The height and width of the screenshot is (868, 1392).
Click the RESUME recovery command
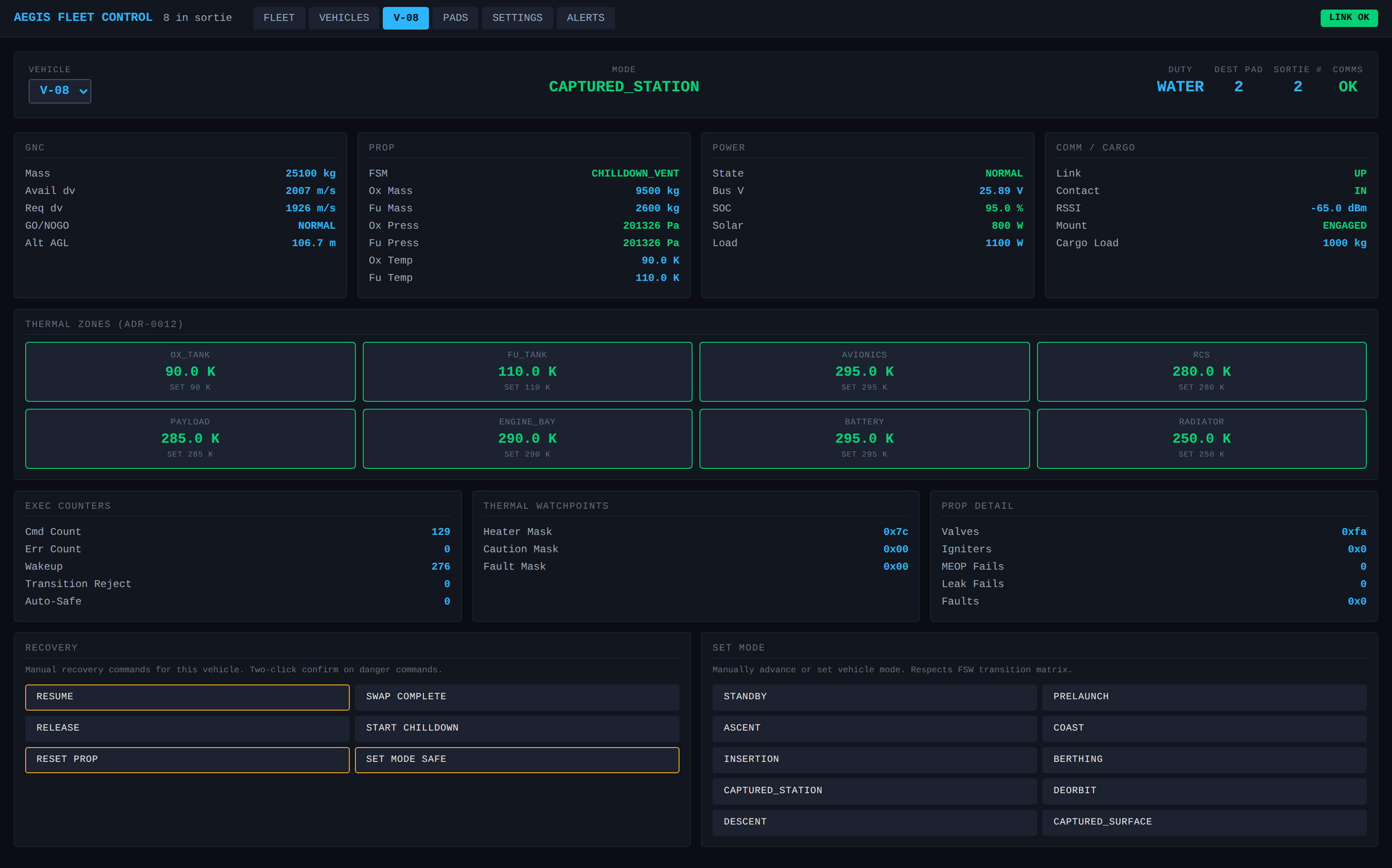pyautogui.click(x=187, y=697)
